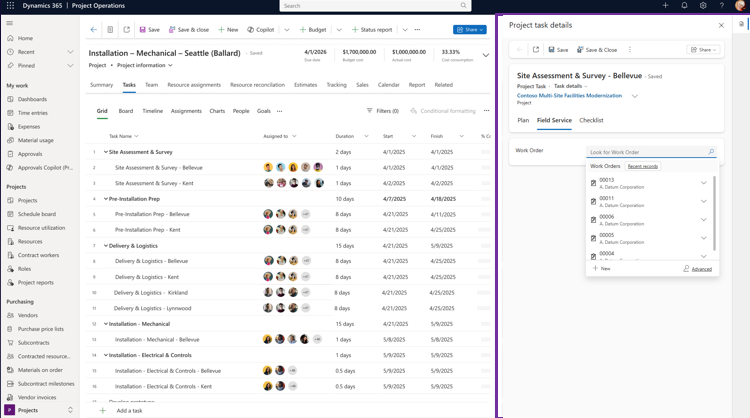
Task: Open Home in the left navigation
Action: tap(25, 38)
